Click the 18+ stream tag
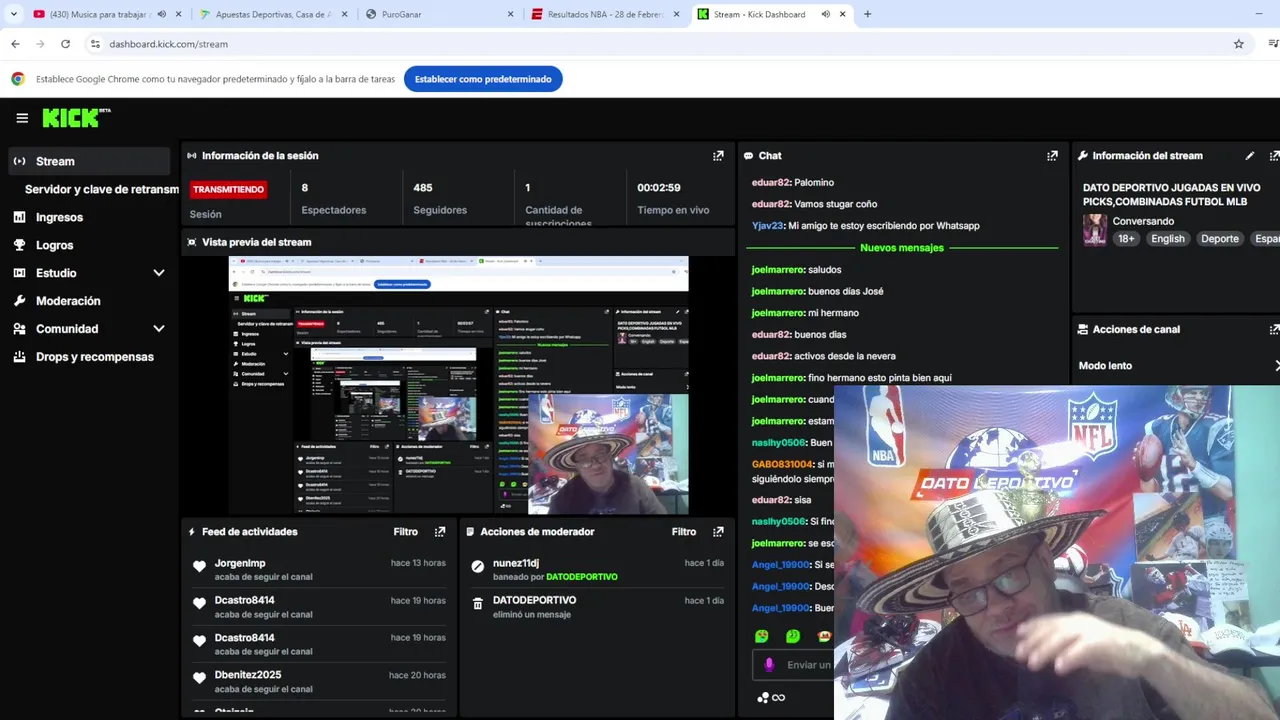The height and width of the screenshot is (720, 1280). (x=1126, y=239)
